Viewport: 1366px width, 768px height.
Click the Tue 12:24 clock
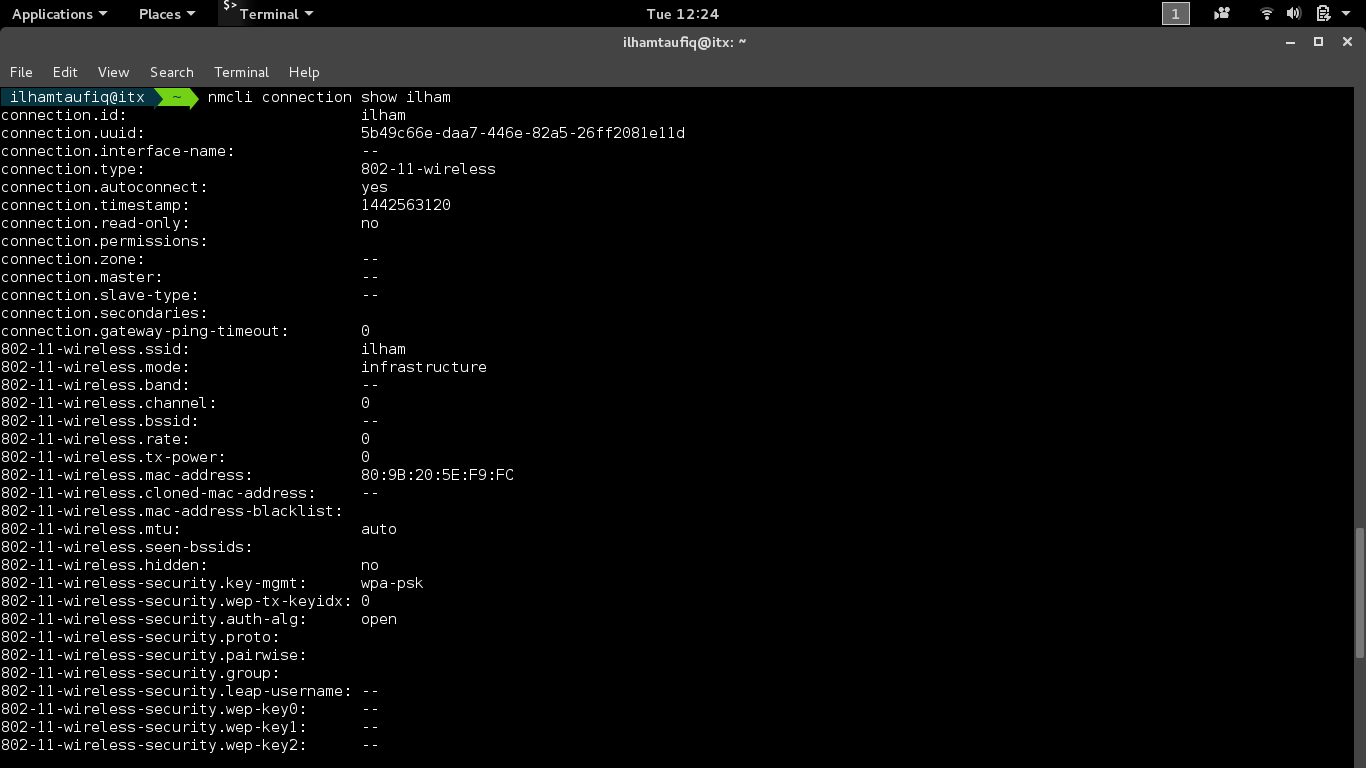tap(683, 14)
